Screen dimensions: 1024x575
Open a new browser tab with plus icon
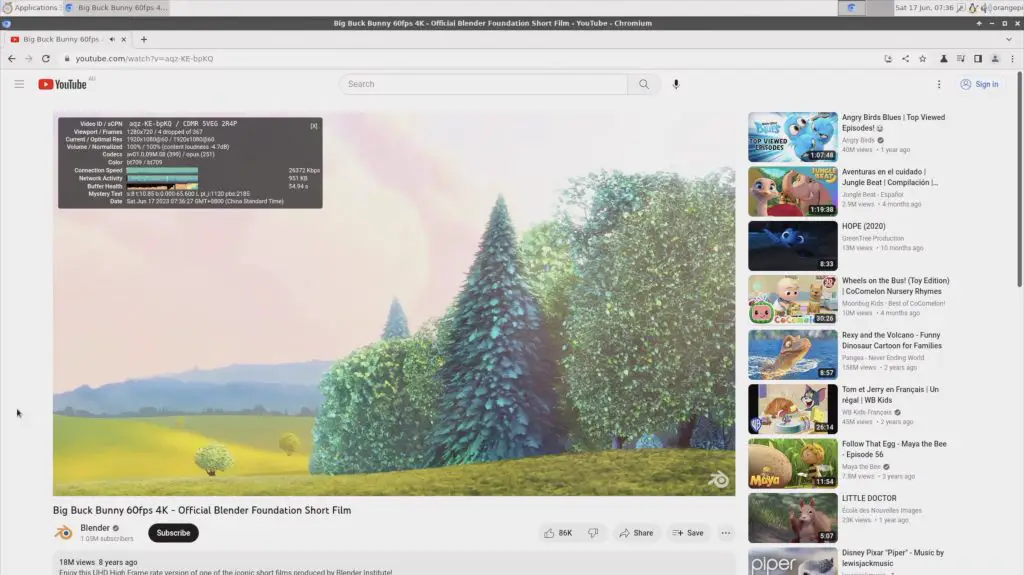pyautogui.click(x=144, y=39)
